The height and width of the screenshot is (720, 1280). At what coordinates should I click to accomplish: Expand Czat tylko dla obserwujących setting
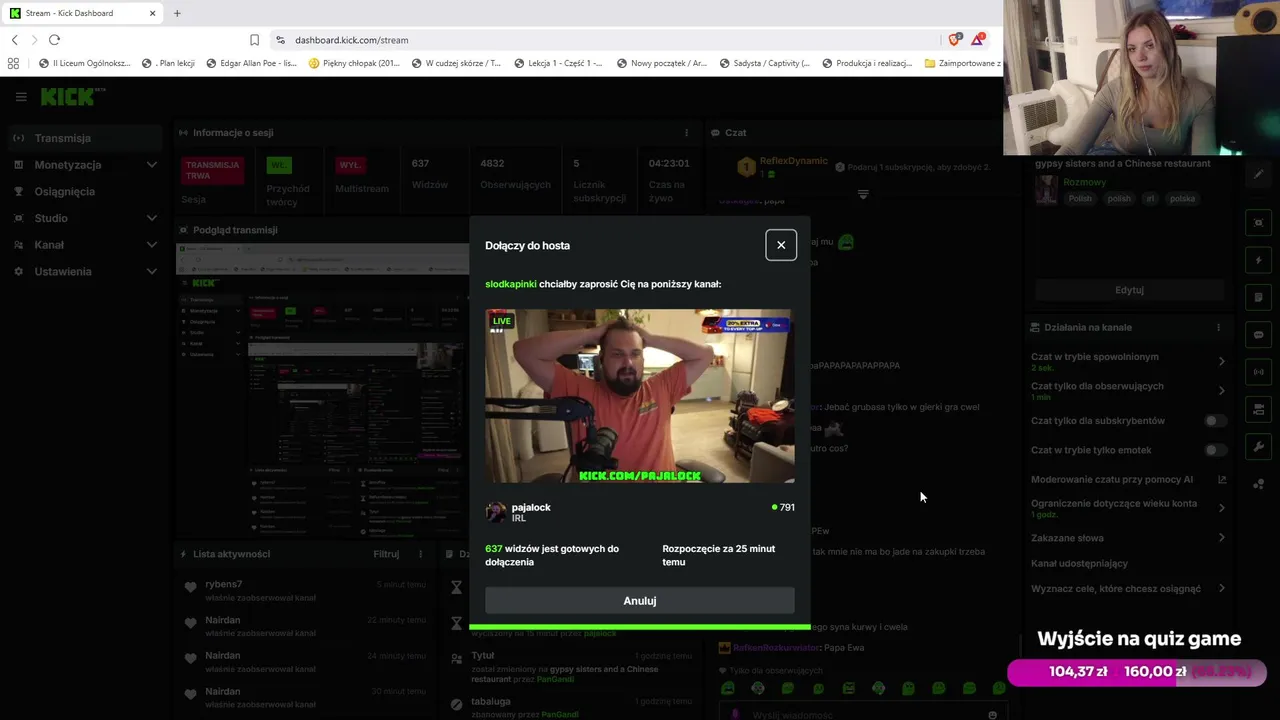click(x=1221, y=391)
